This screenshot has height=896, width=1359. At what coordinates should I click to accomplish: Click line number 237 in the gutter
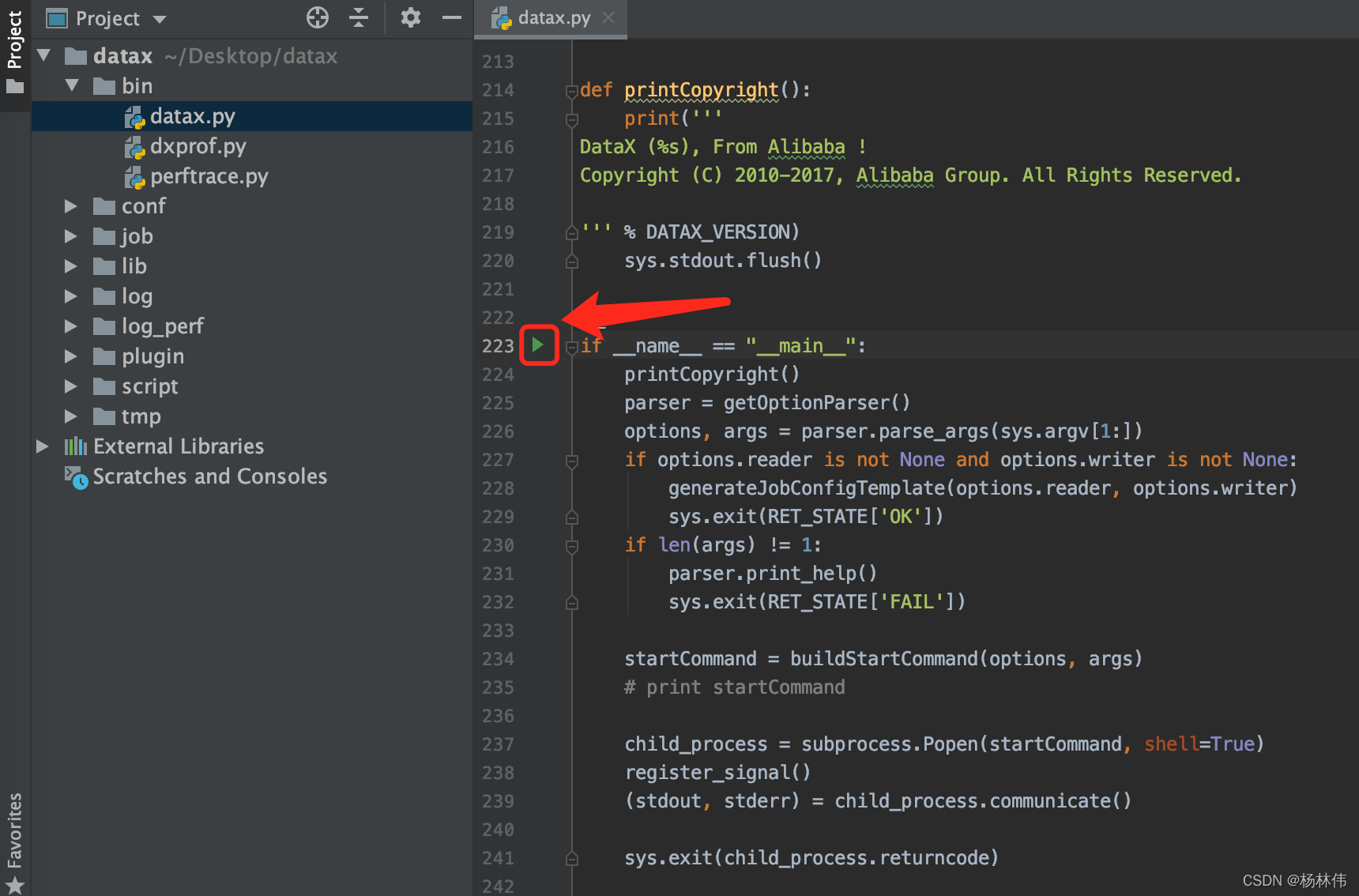click(x=498, y=744)
